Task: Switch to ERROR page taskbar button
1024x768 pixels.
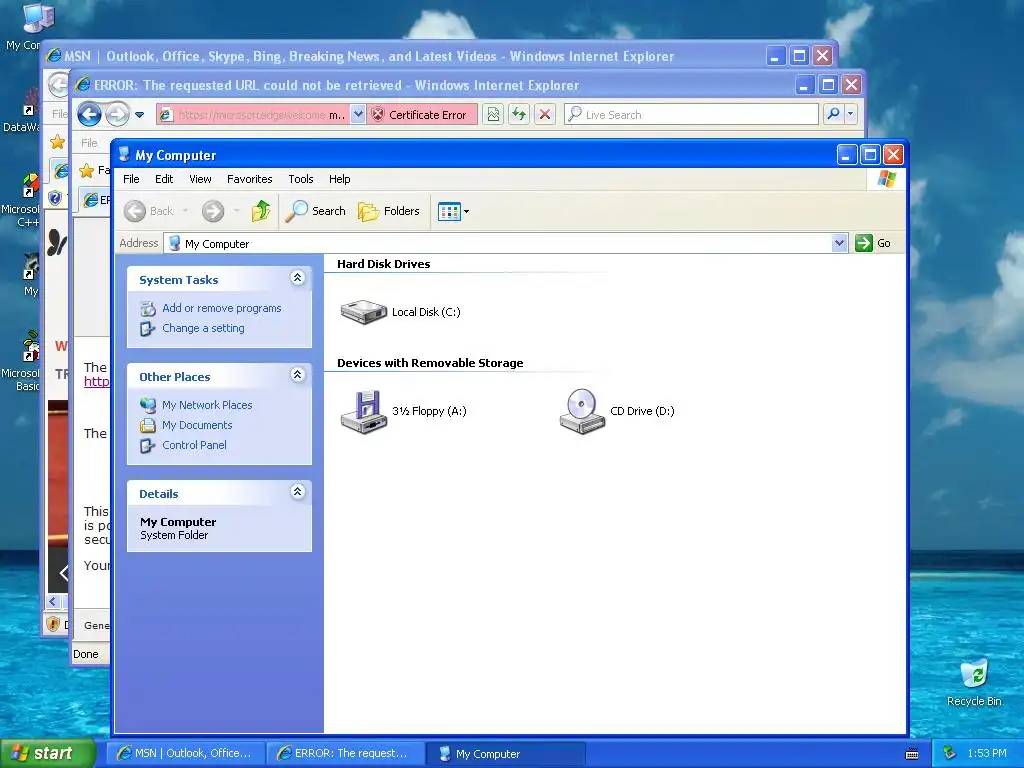Action: tap(345, 754)
